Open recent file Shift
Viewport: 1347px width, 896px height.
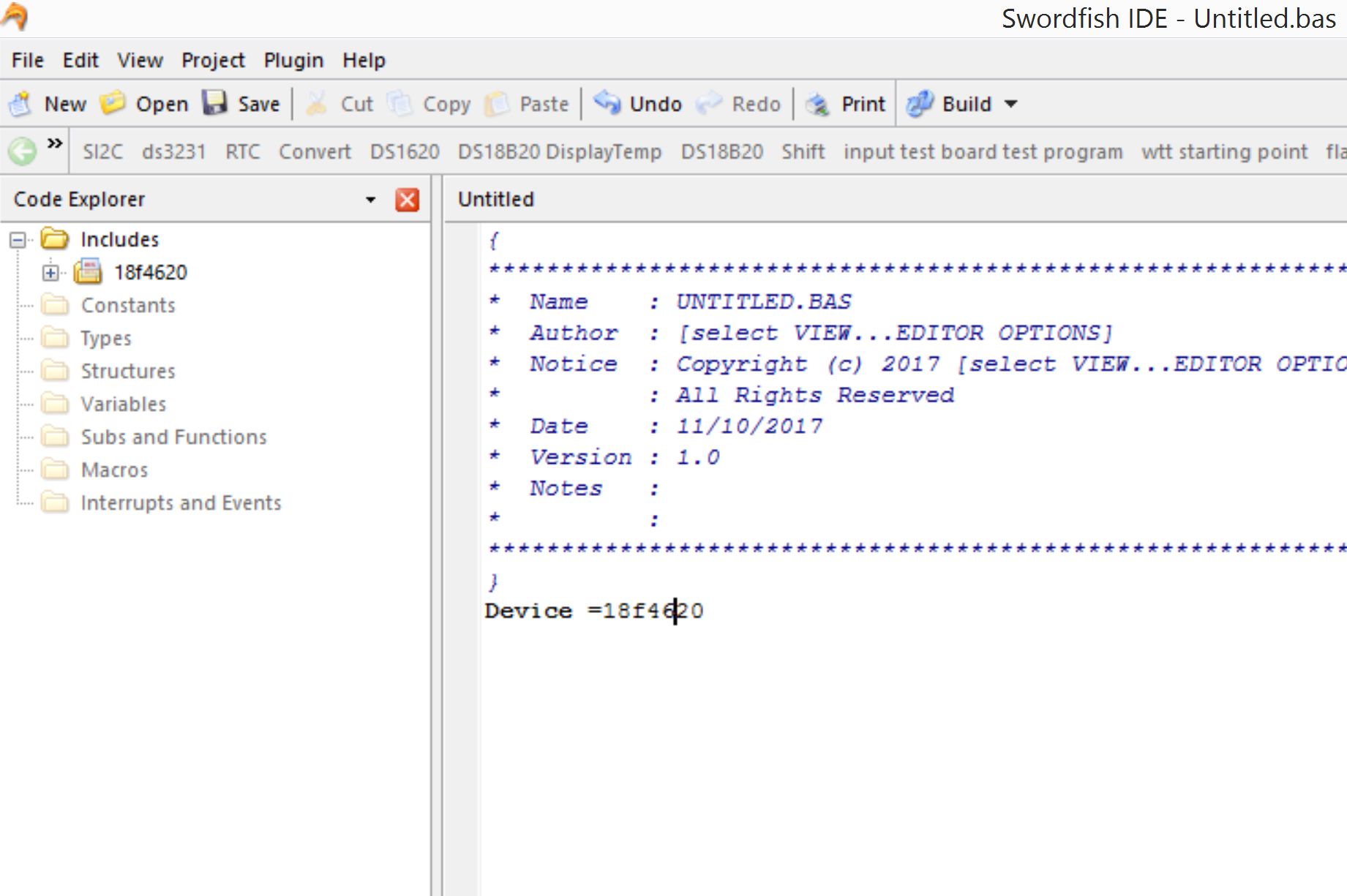pyautogui.click(x=803, y=151)
